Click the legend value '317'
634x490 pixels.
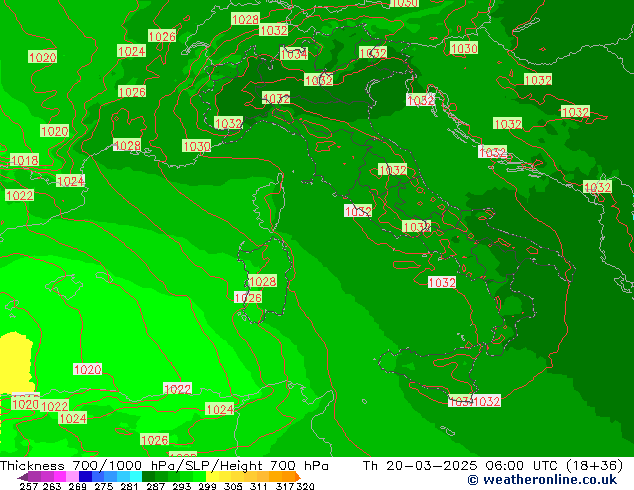coord(285,486)
